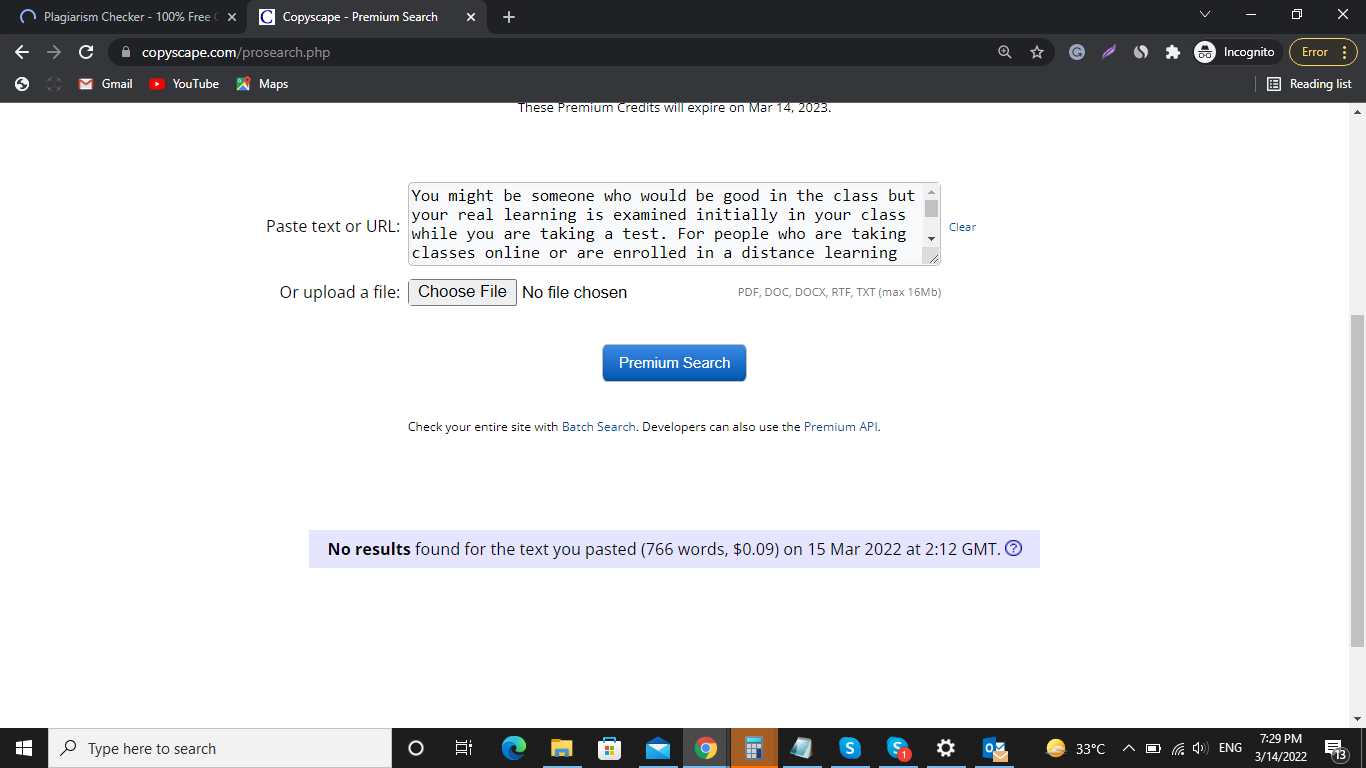The height and width of the screenshot is (768, 1366).
Task: Click Choose File to upload
Action: 462,292
